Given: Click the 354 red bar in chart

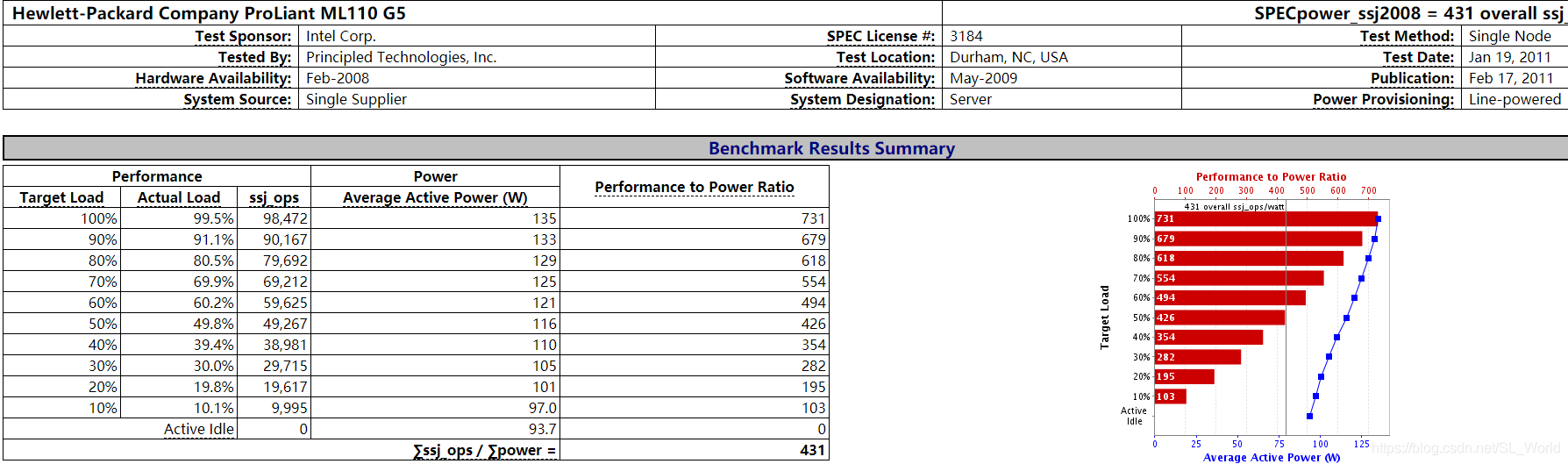Looking at the screenshot, I should (1208, 337).
